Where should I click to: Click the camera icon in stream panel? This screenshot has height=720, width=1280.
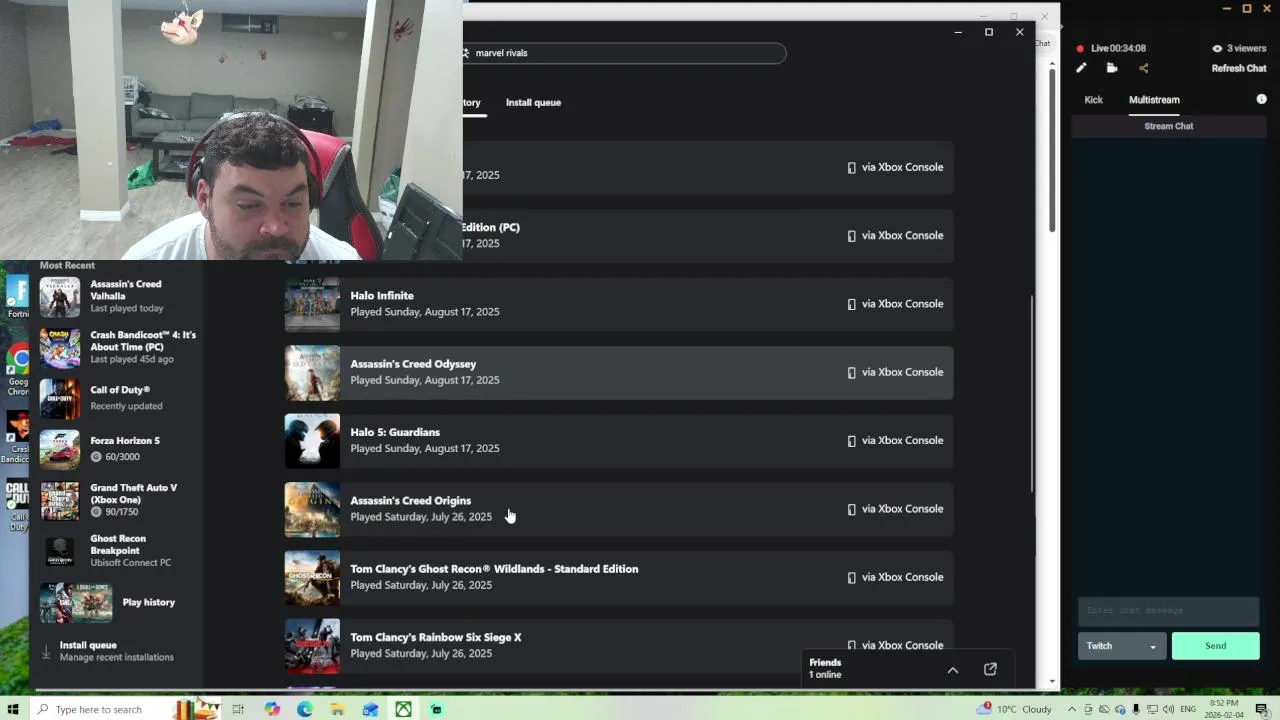1112,68
